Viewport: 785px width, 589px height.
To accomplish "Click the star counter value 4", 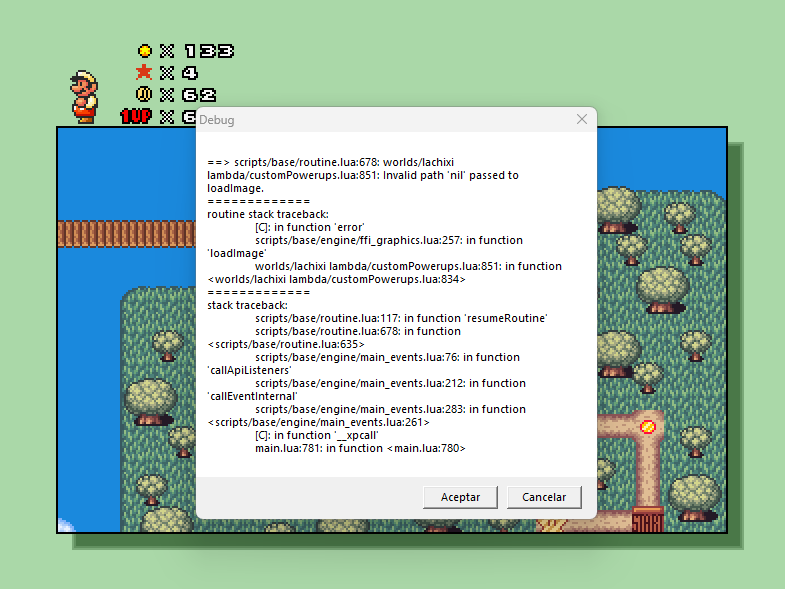I will pos(190,73).
